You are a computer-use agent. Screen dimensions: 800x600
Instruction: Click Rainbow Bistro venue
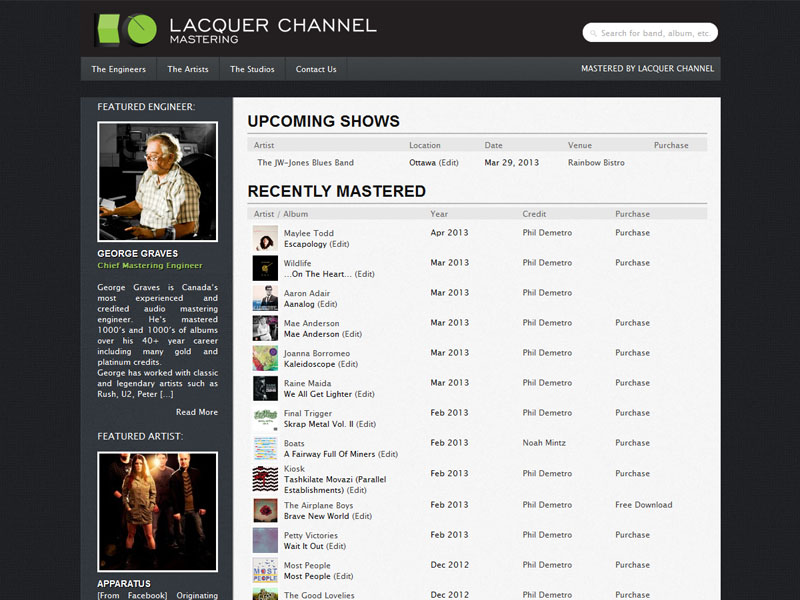tap(596, 162)
